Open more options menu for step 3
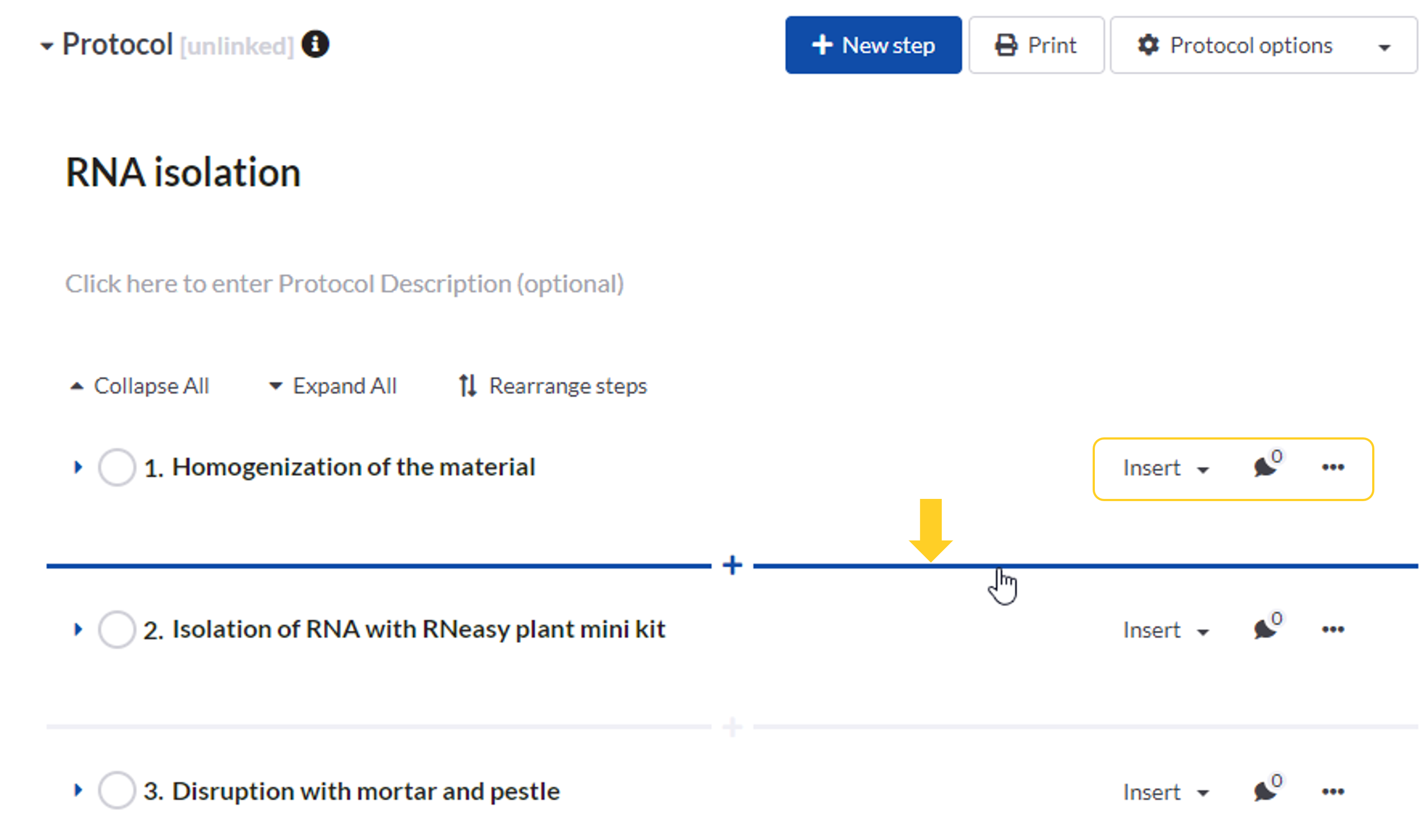 1333,791
